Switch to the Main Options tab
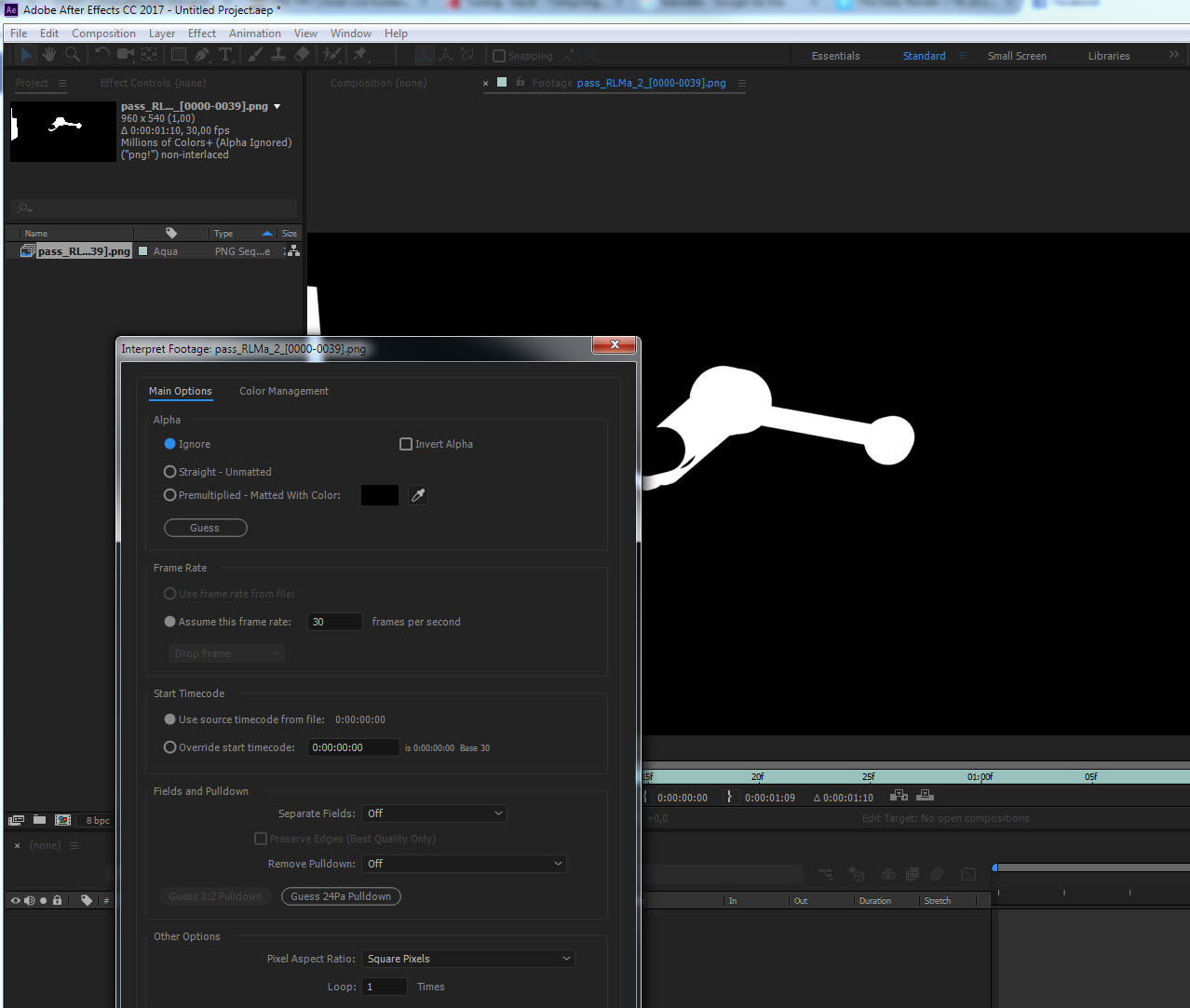The image size is (1190, 1008). coord(181,391)
